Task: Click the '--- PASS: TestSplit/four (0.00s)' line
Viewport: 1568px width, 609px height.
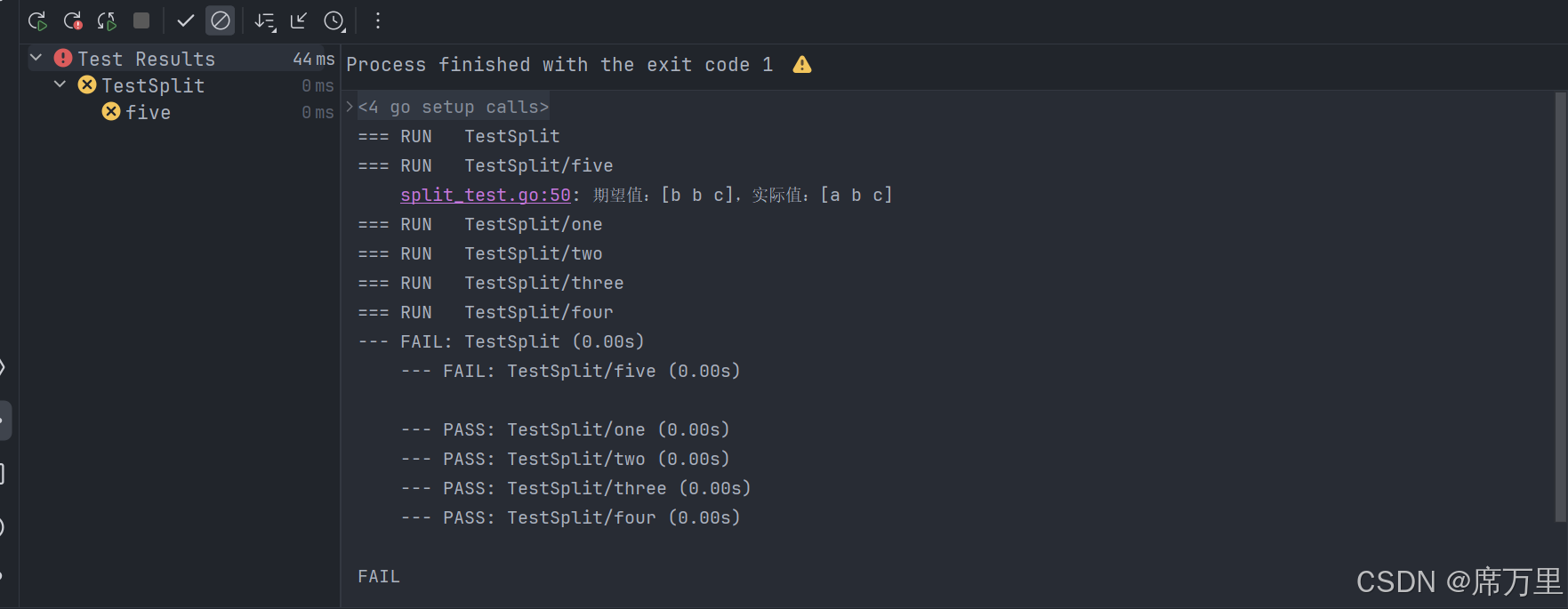Action: [x=571, y=517]
